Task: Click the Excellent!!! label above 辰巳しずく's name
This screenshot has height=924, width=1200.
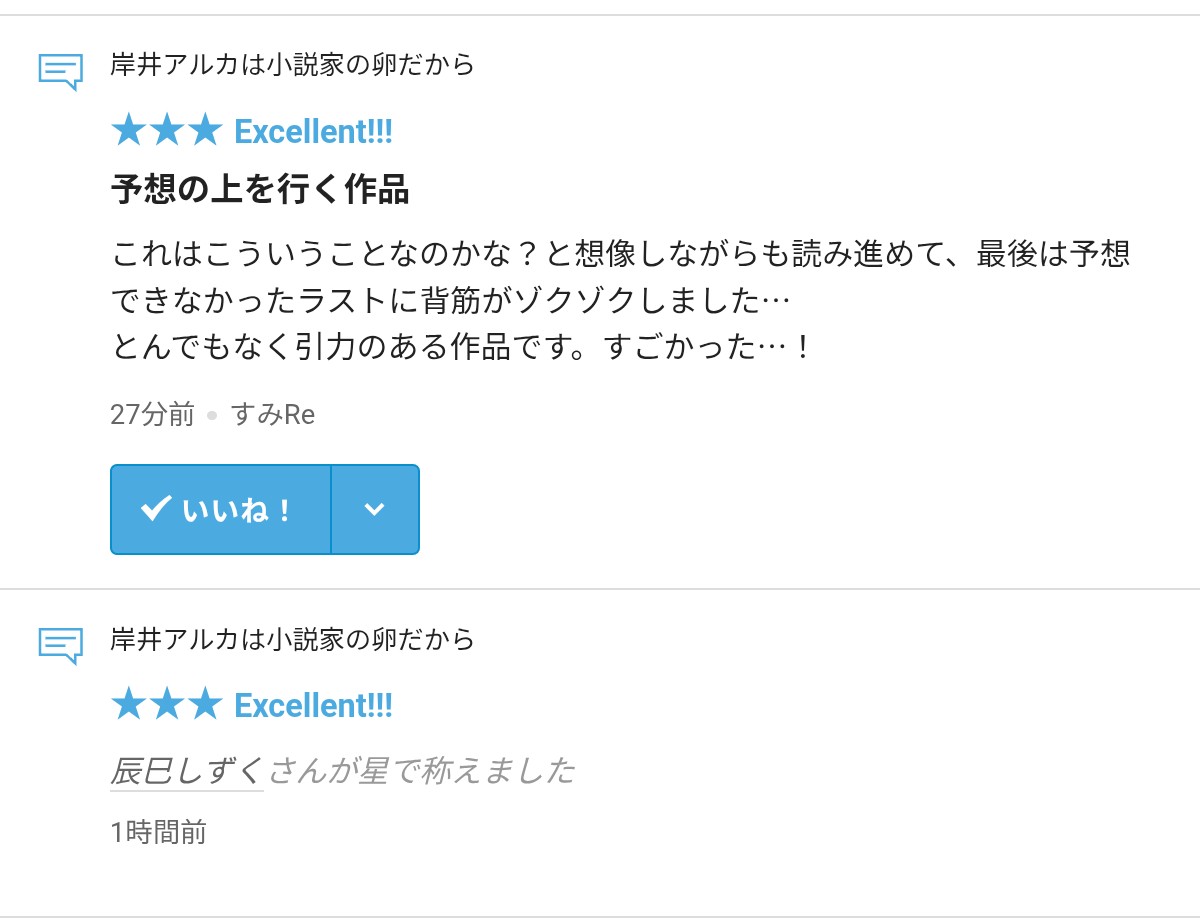Action: click(x=313, y=705)
